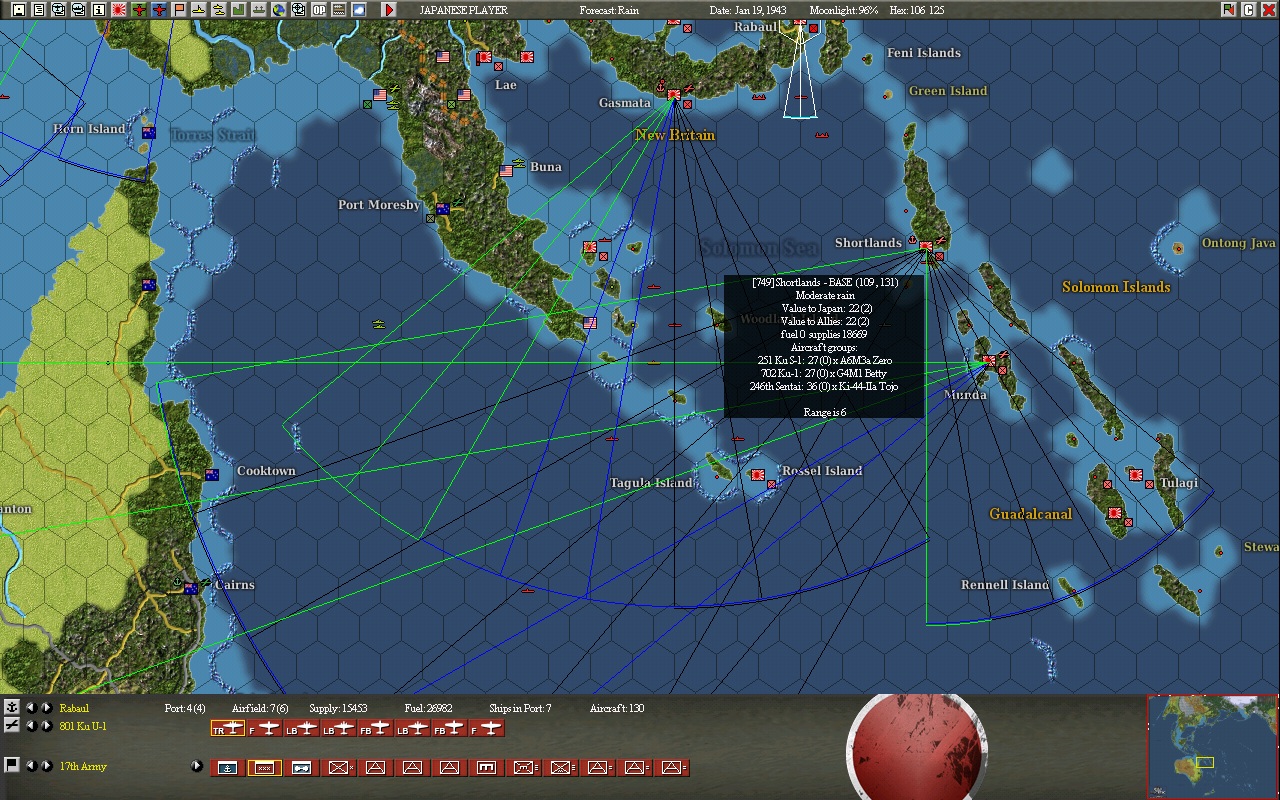
Task: Click the 'Airfield: 7(6)' value
Action: coord(260,708)
